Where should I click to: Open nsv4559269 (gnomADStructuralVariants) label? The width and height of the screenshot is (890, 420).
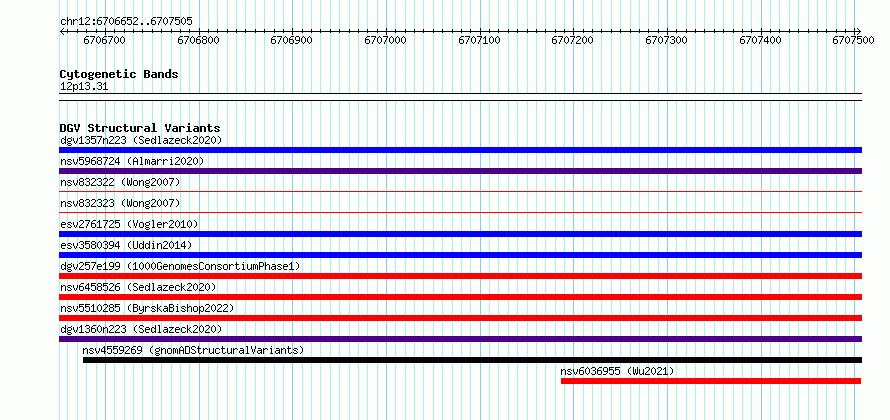(193, 350)
